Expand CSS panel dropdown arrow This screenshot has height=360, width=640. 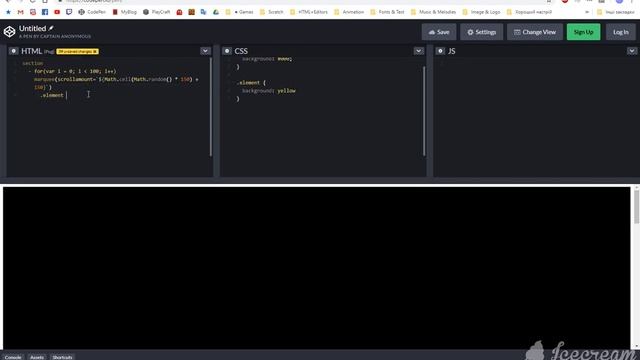pos(418,51)
